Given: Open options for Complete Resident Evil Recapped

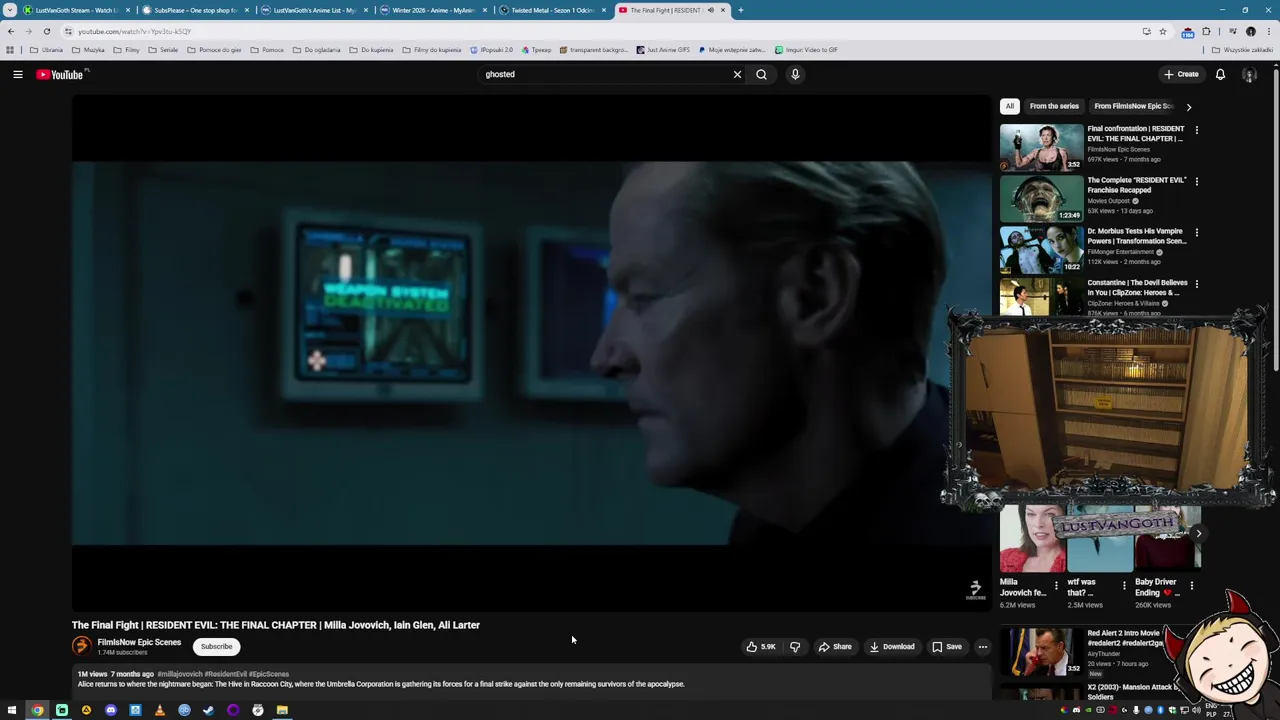Looking at the screenshot, I should coord(1196,181).
